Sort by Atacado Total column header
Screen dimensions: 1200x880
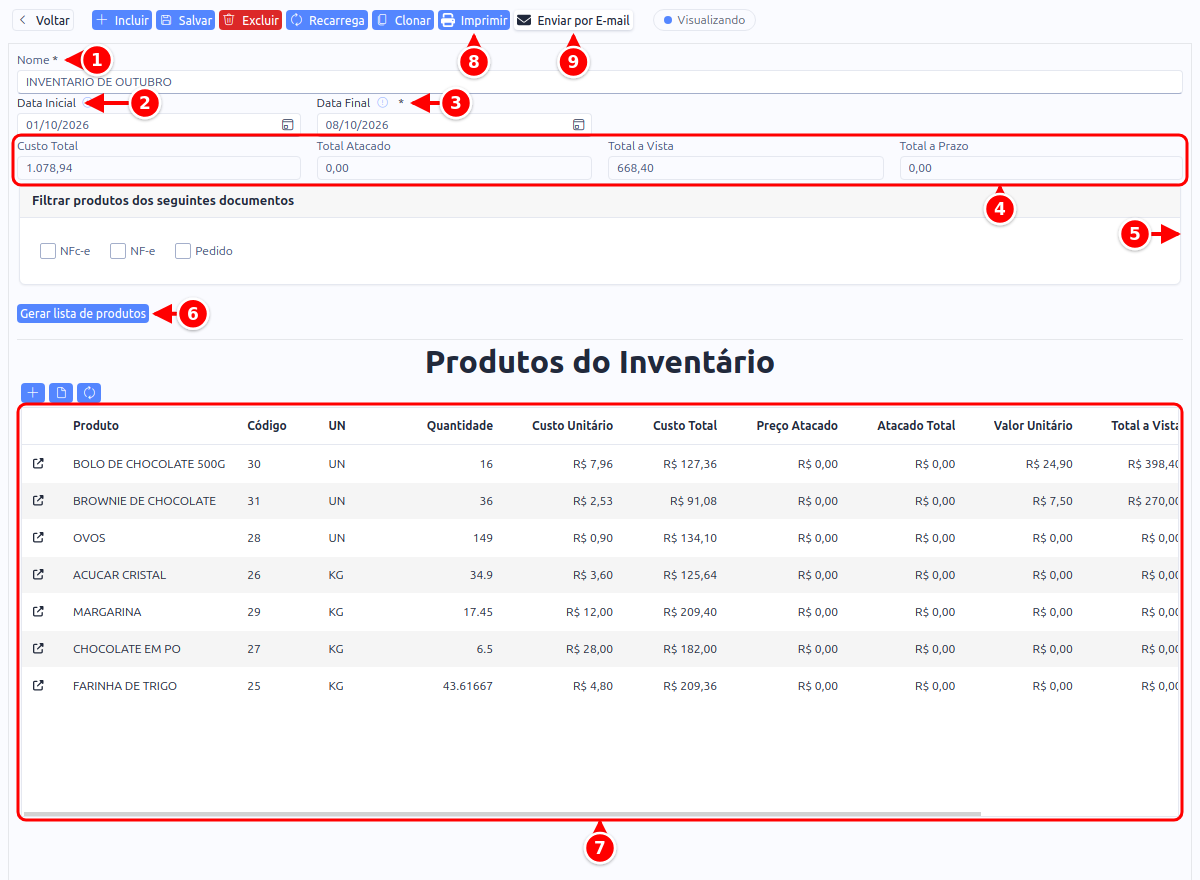coord(916,426)
